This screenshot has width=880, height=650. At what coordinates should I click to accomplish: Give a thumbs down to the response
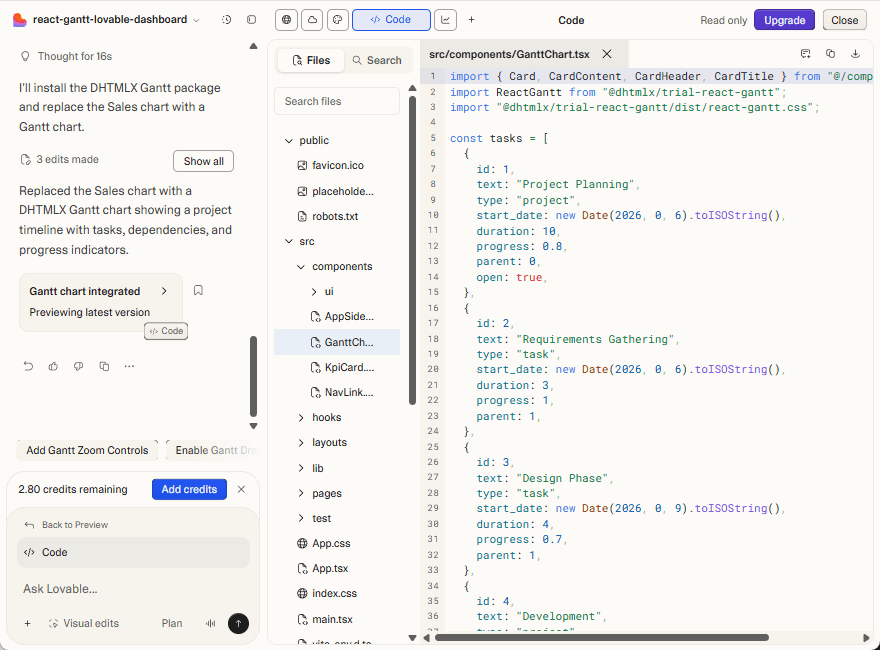click(78, 366)
